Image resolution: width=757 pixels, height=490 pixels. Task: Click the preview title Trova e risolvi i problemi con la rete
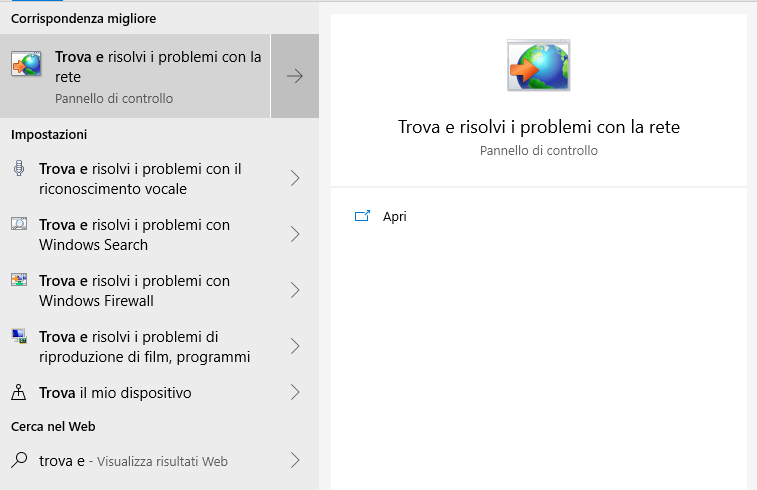tap(539, 127)
